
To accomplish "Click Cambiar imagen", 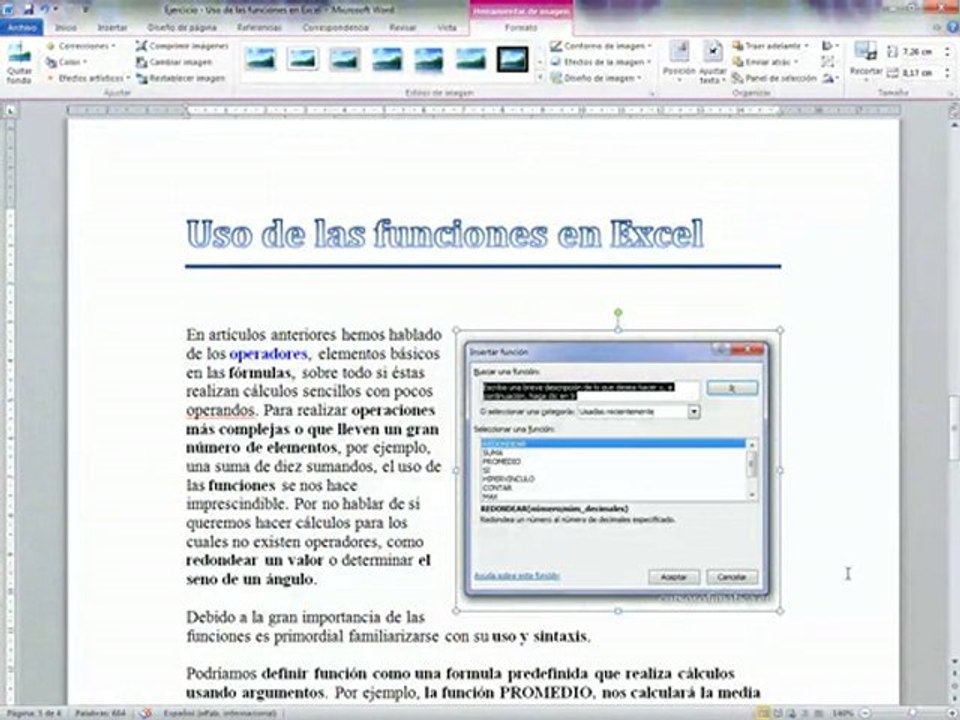I will 174,62.
